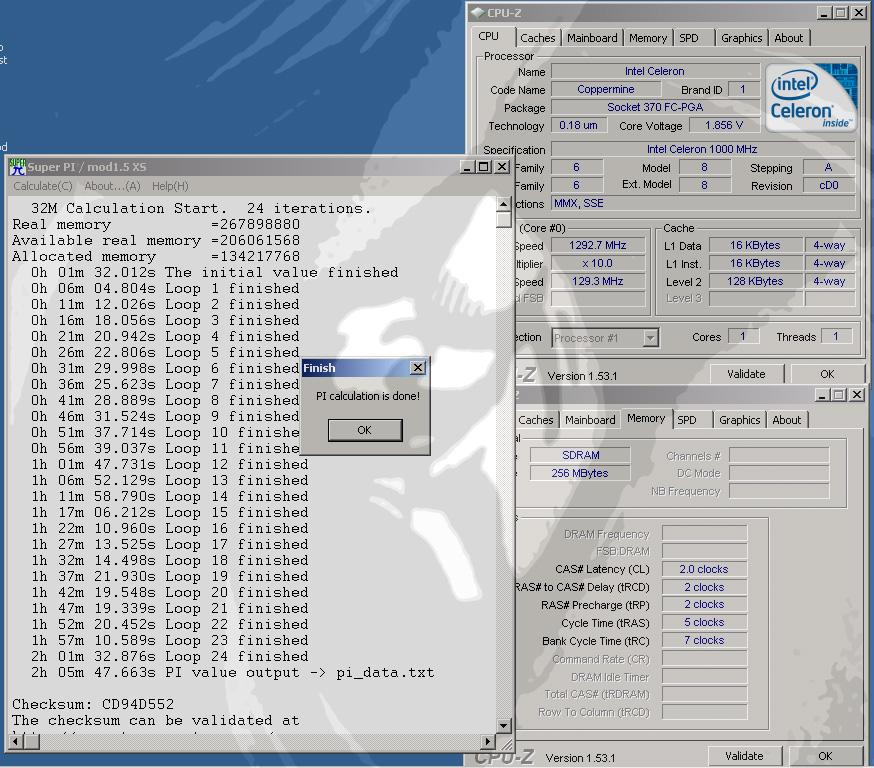Switch to SPD tab in lower CPU-Z window
The image size is (874, 768).
(x=687, y=420)
